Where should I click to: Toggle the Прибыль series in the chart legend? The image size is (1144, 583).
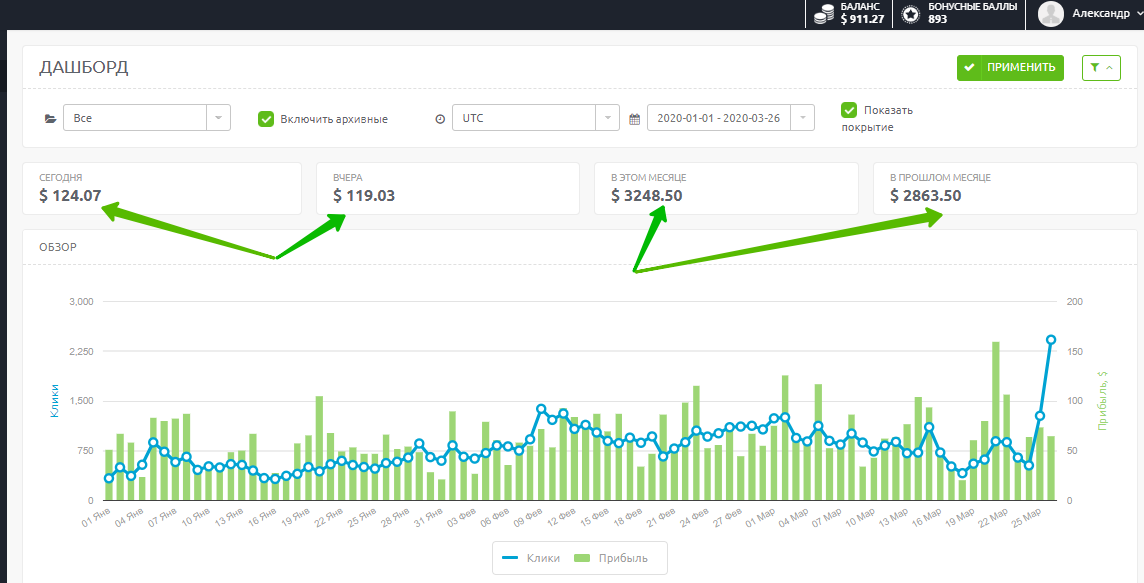(611, 558)
